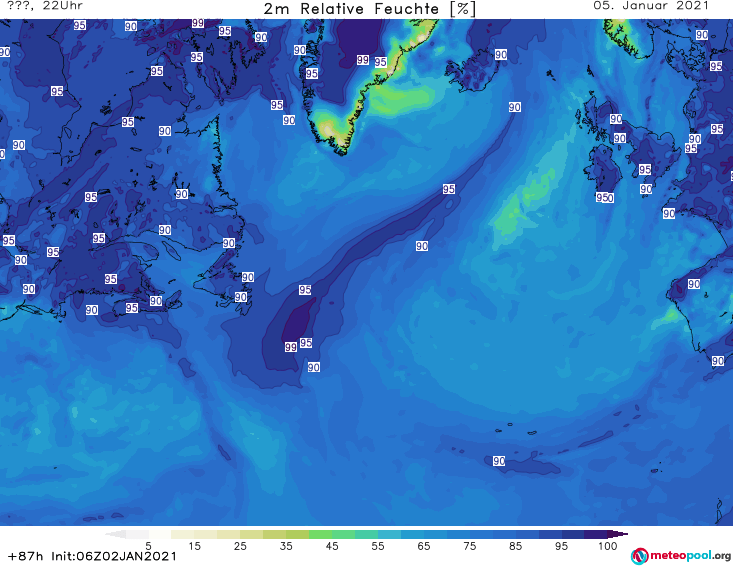This screenshot has height=566, width=733.
Task: Click the date '05. Januar 2021'
Action: pyautogui.click(x=651, y=6)
